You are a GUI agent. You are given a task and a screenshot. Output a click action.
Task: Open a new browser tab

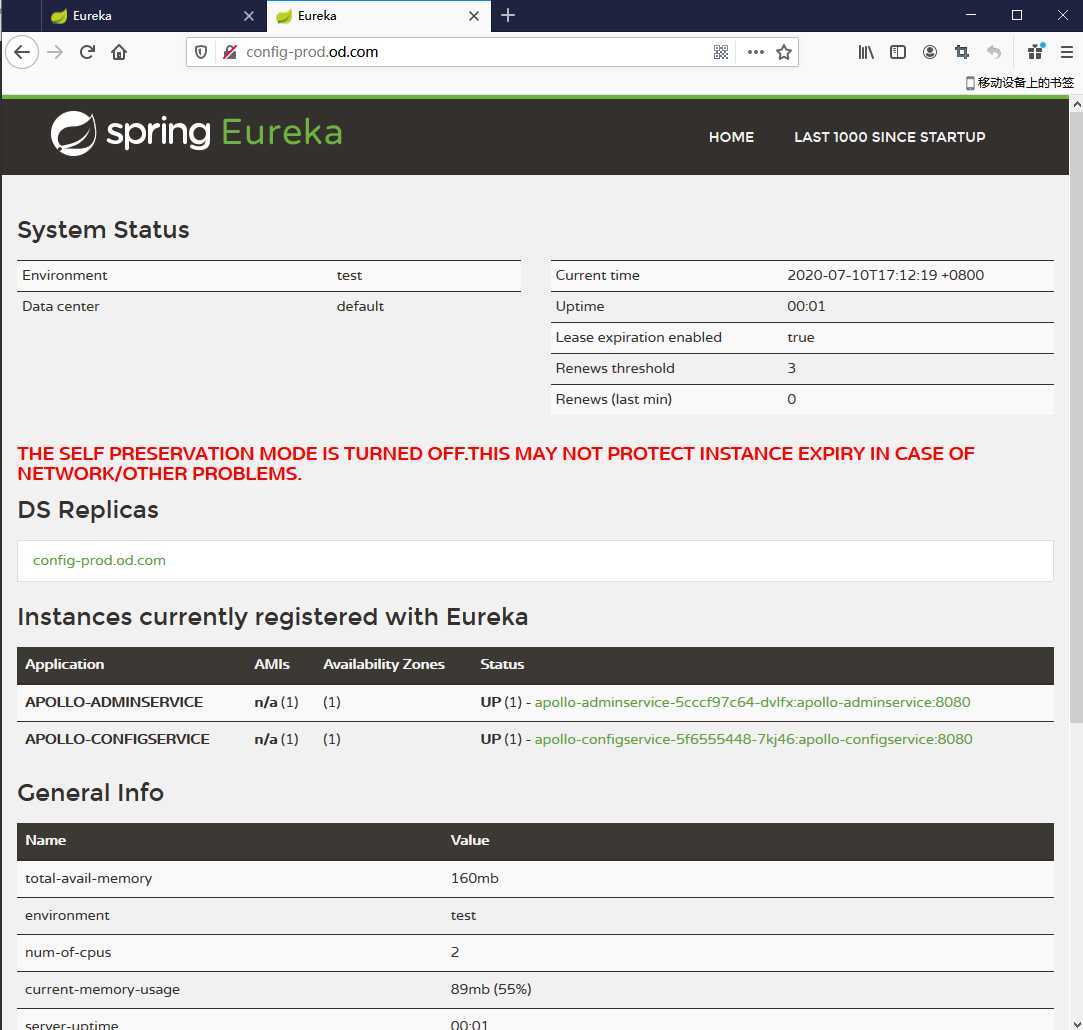pyautogui.click(x=508, y=15)
